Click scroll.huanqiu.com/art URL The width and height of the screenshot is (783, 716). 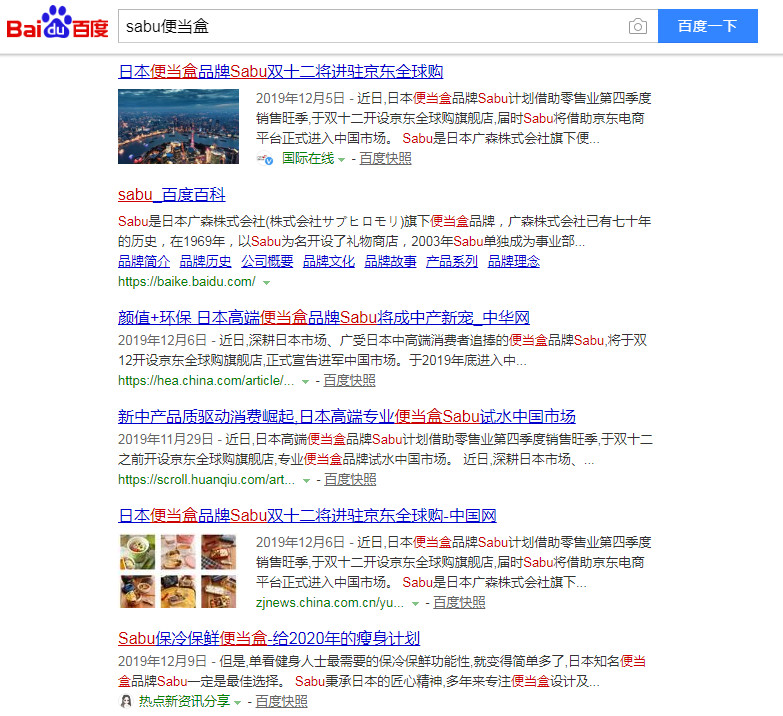click(206, 479)
